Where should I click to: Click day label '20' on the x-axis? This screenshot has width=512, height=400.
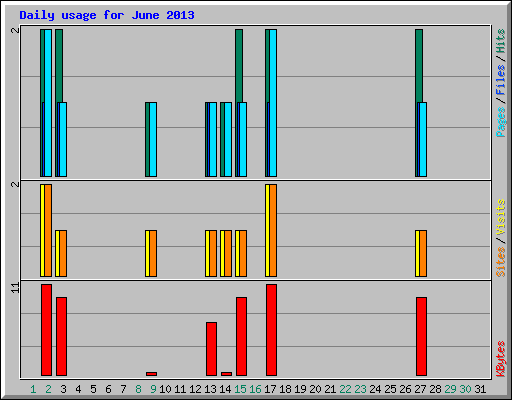[315, 389]
